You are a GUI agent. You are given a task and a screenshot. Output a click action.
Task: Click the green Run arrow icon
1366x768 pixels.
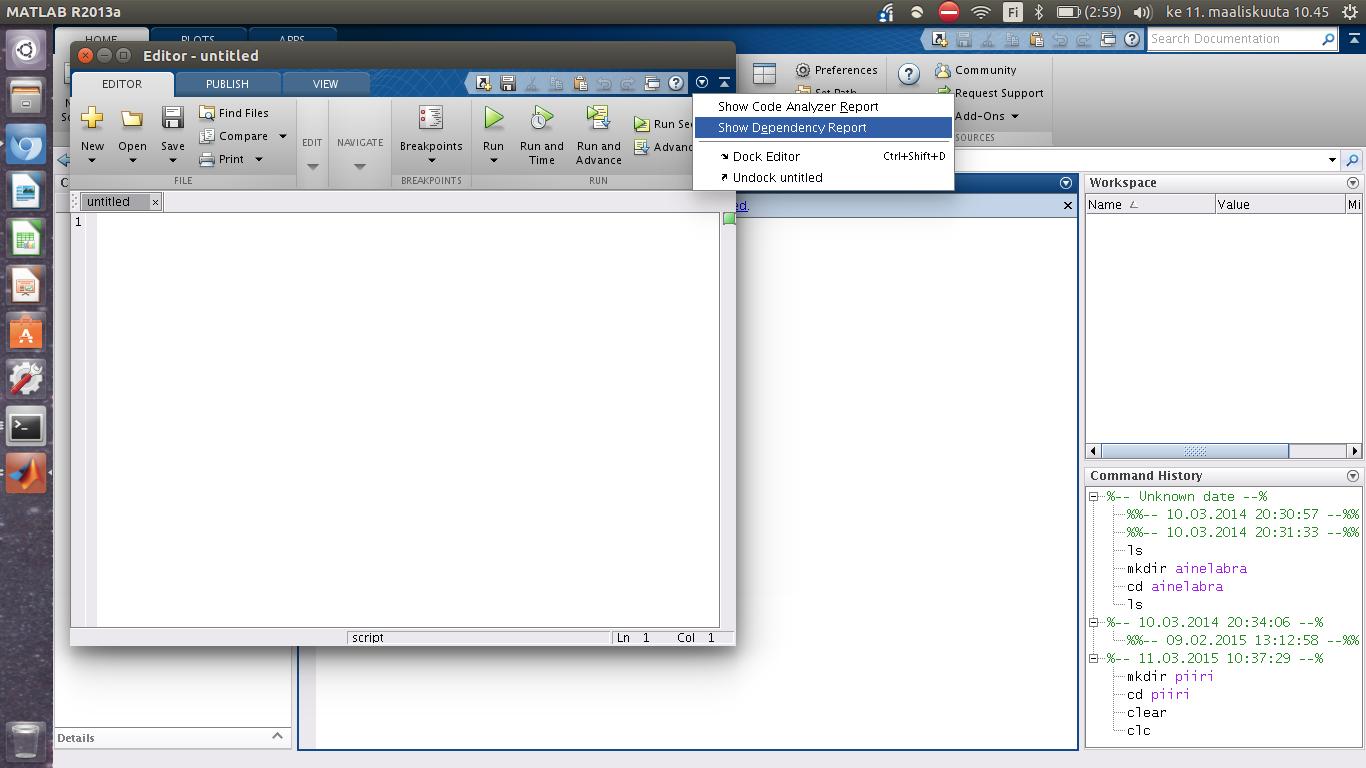[x=493, y=118]
